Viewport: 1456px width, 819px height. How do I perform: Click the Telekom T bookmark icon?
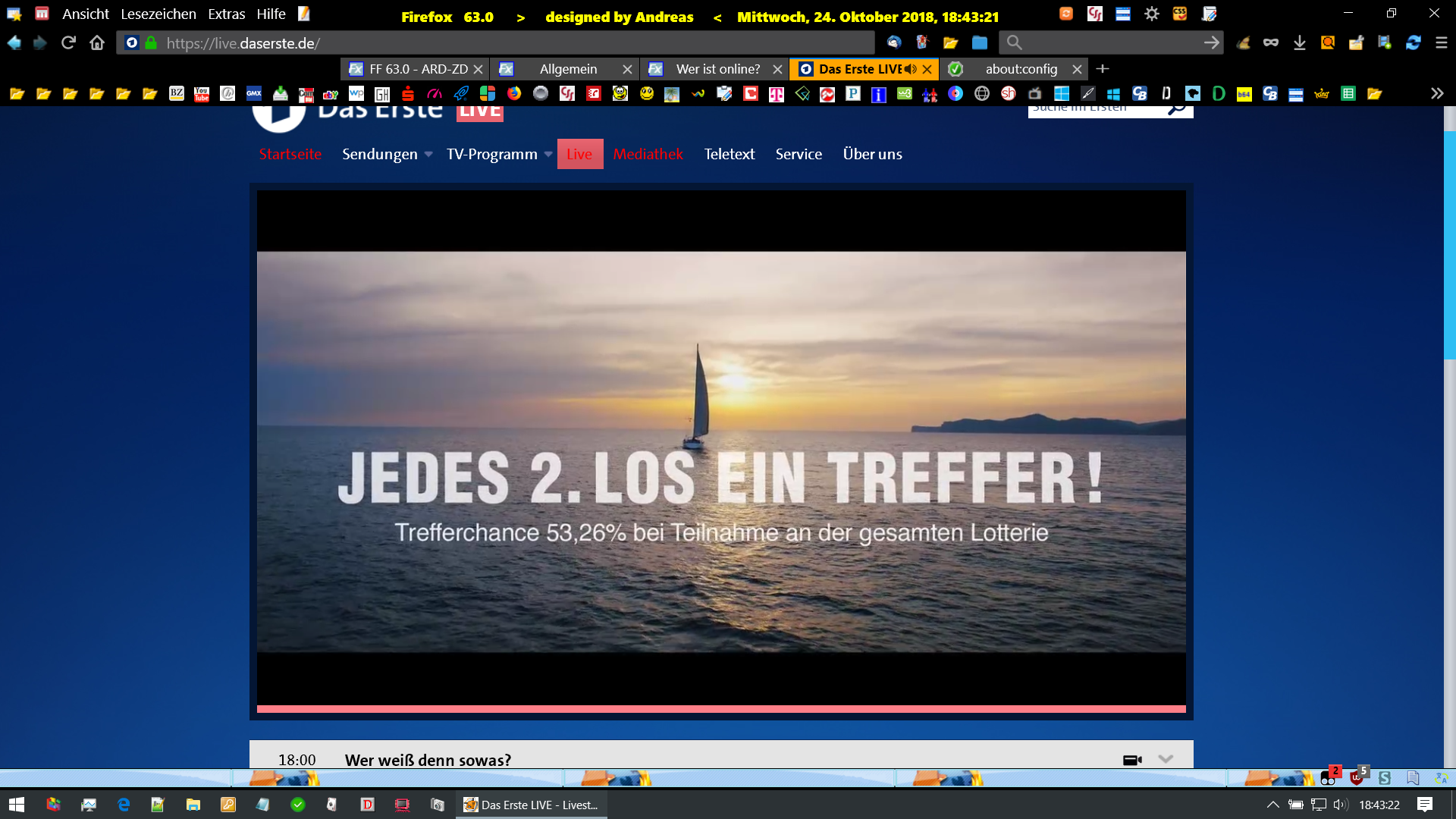[777, 93]
